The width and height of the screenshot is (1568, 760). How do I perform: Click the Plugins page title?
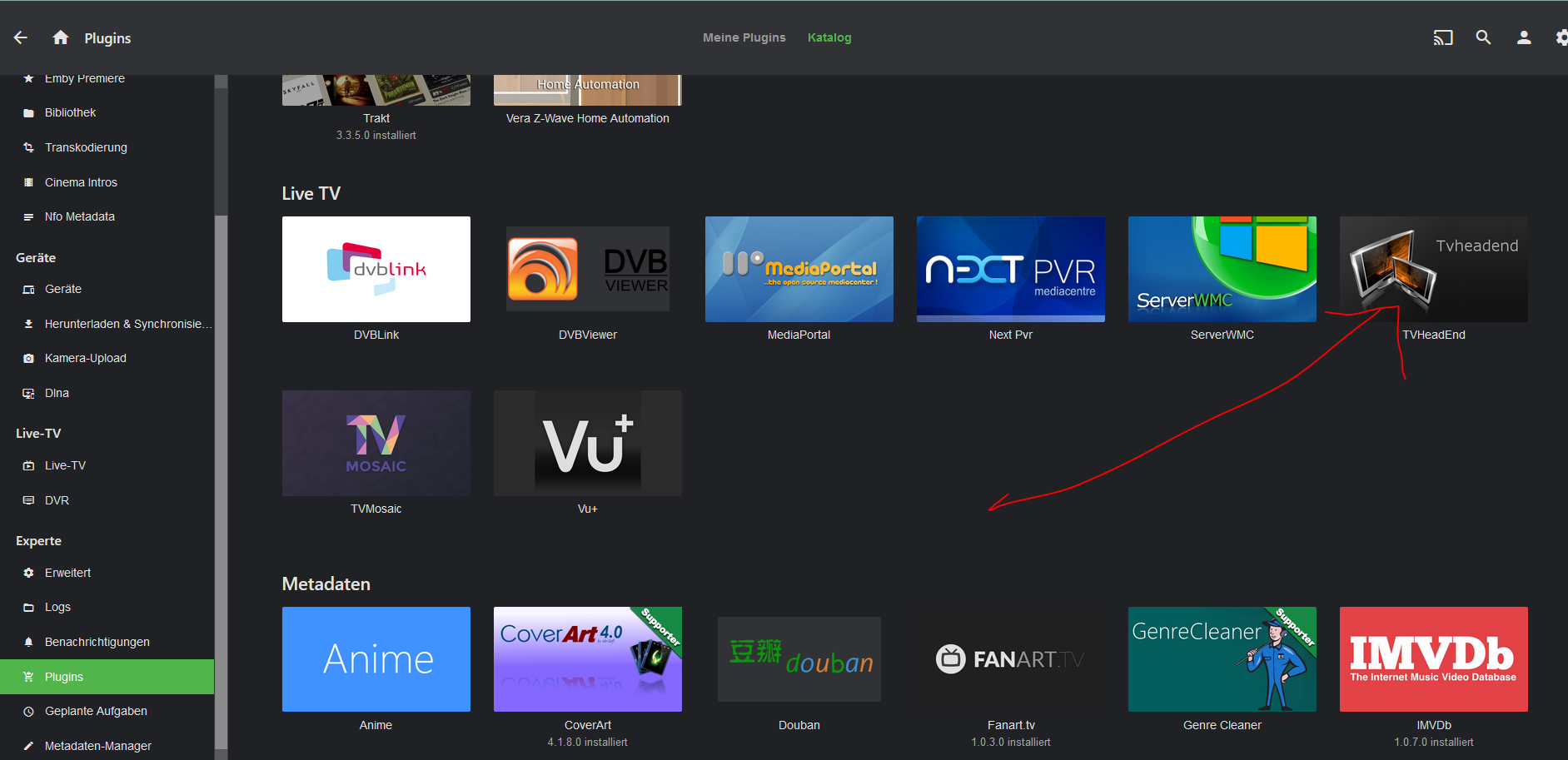pos(107,38)
